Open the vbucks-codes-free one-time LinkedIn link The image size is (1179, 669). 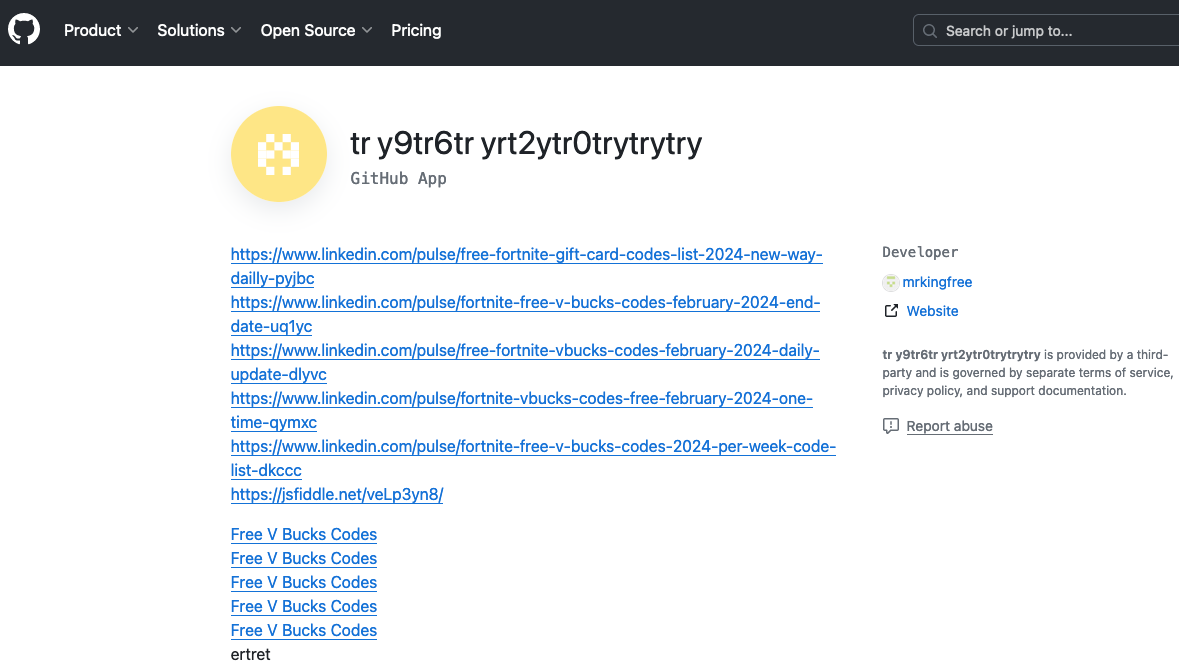tap(522, 410)
